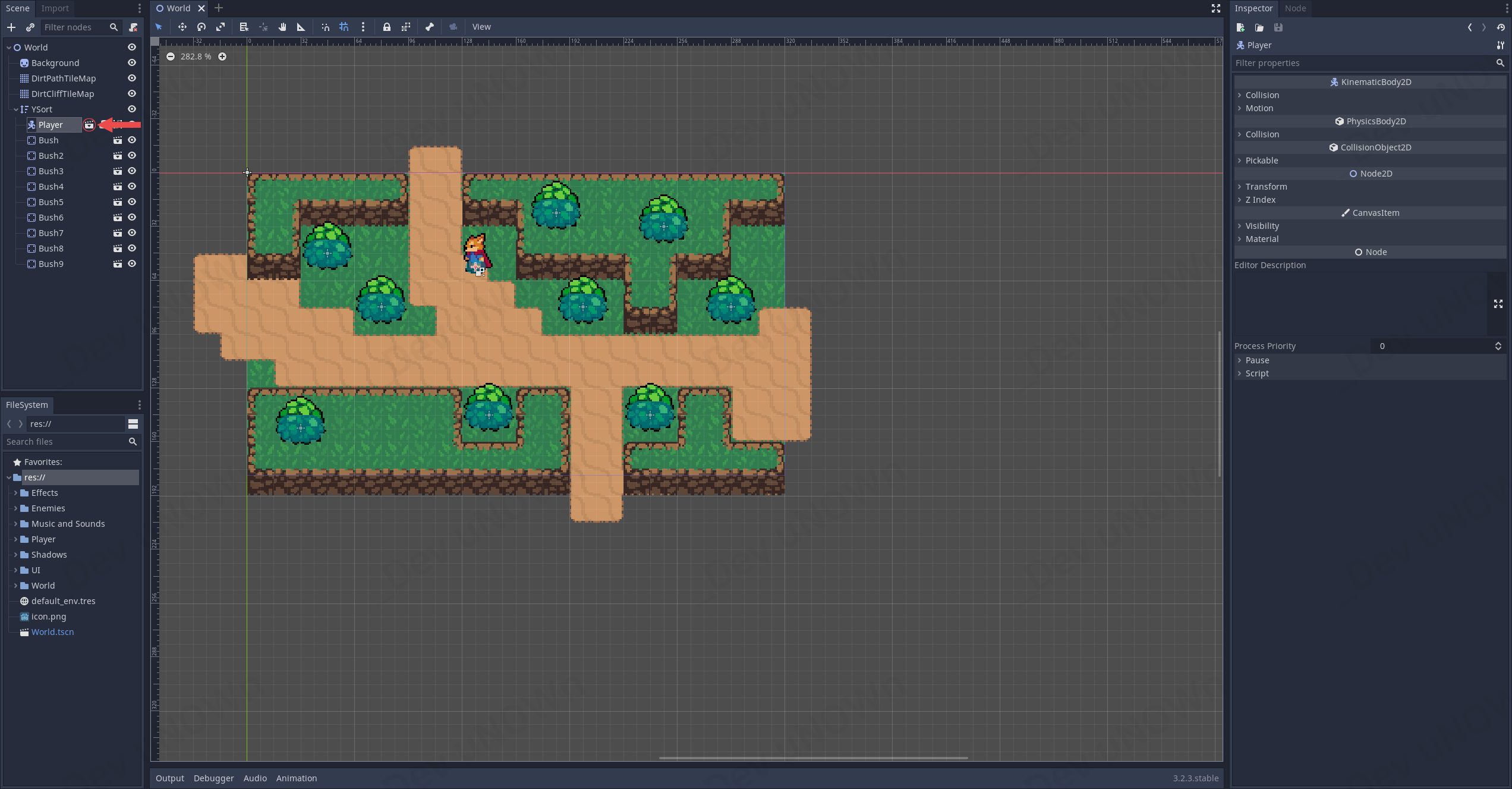Select the Move mode tool
This screenshot has width=1512, height=789.
(182, 27)
